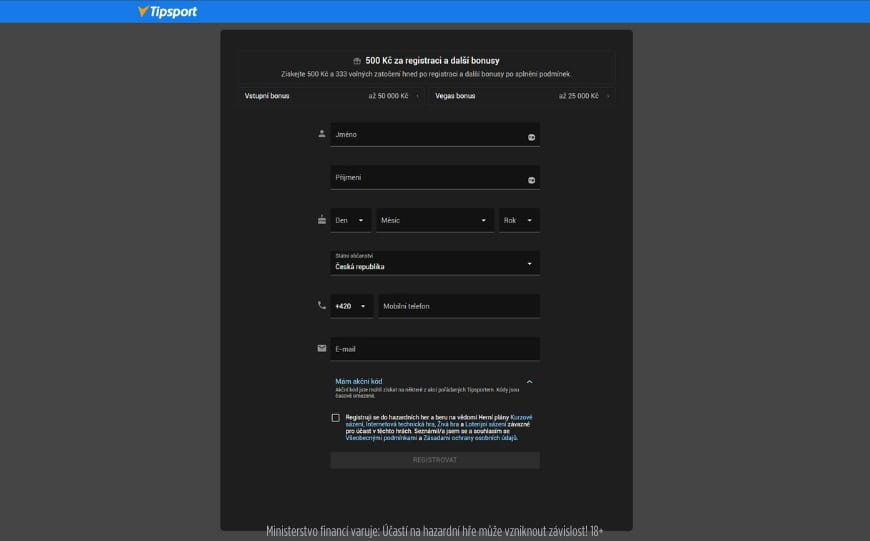This screenshot has height=541, width=870.
Task: Open the Státní občanství dropdown
Action: click(435, 263)
